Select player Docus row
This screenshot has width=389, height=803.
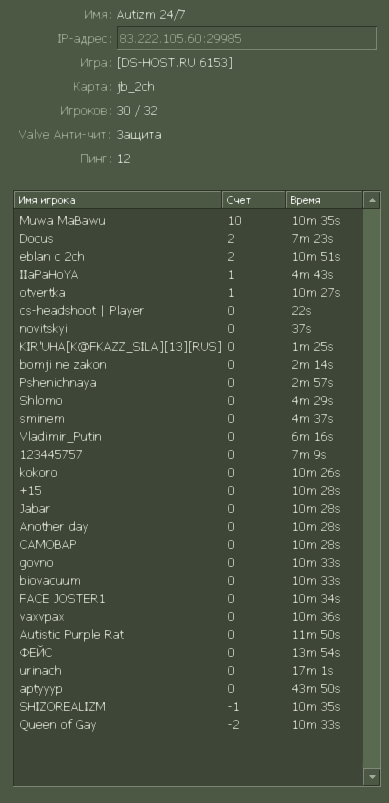pyautogui.click(x=188, y=239)
